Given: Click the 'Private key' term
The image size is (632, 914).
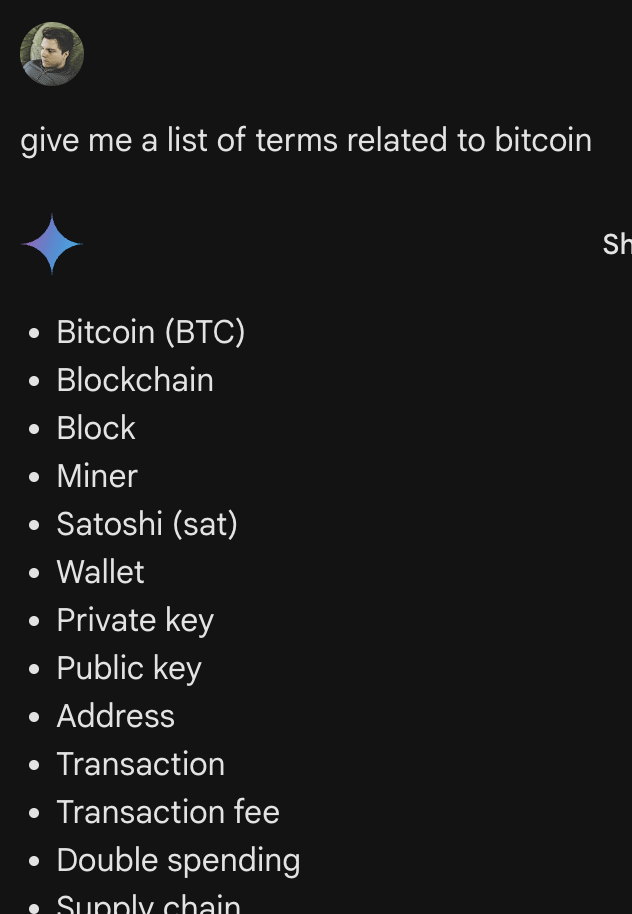Looking at the screenshot, I should [135, 620].
